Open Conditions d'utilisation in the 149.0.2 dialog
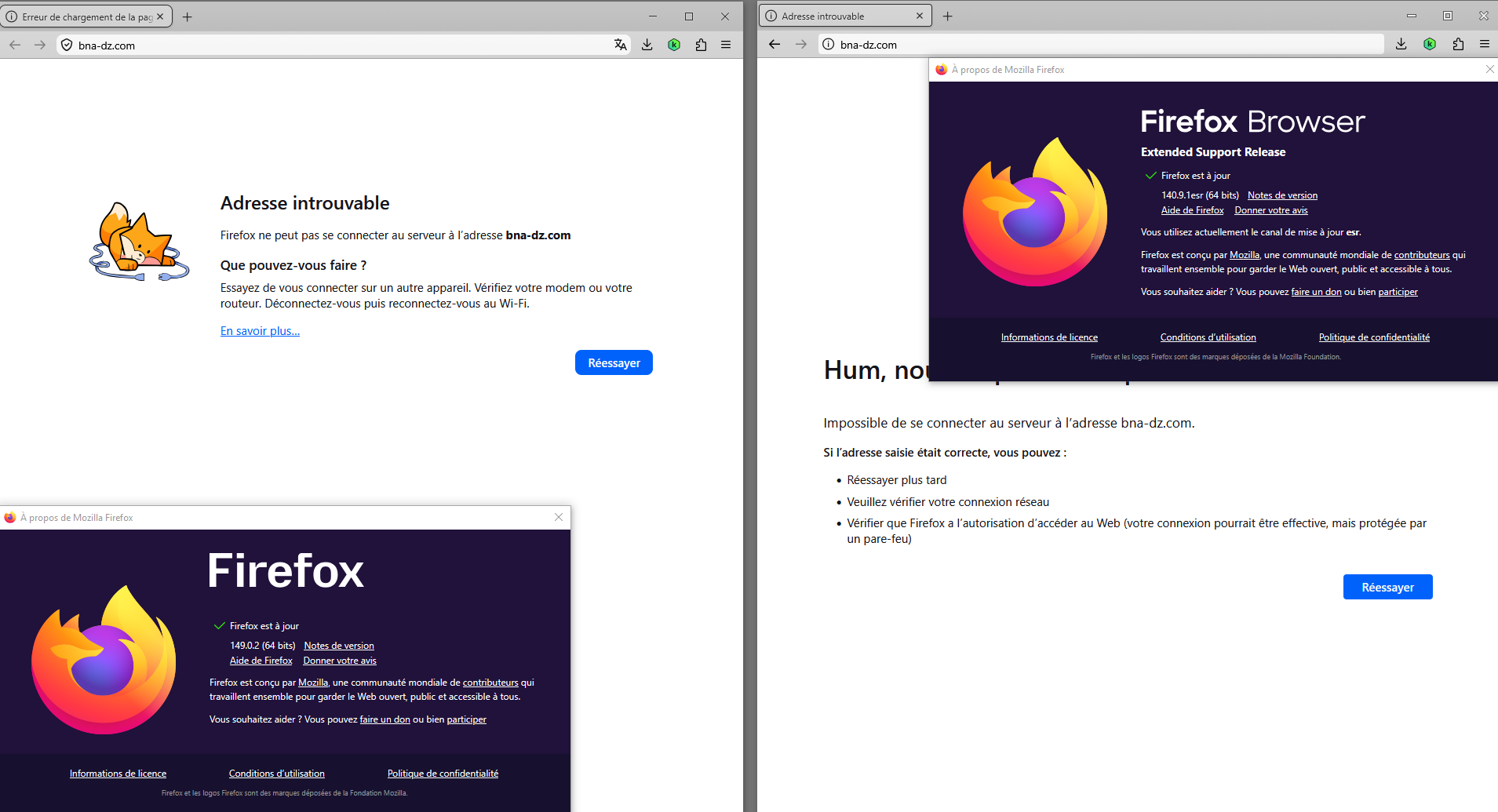The width and height of the screenshot is (1498, 812). 277,774
